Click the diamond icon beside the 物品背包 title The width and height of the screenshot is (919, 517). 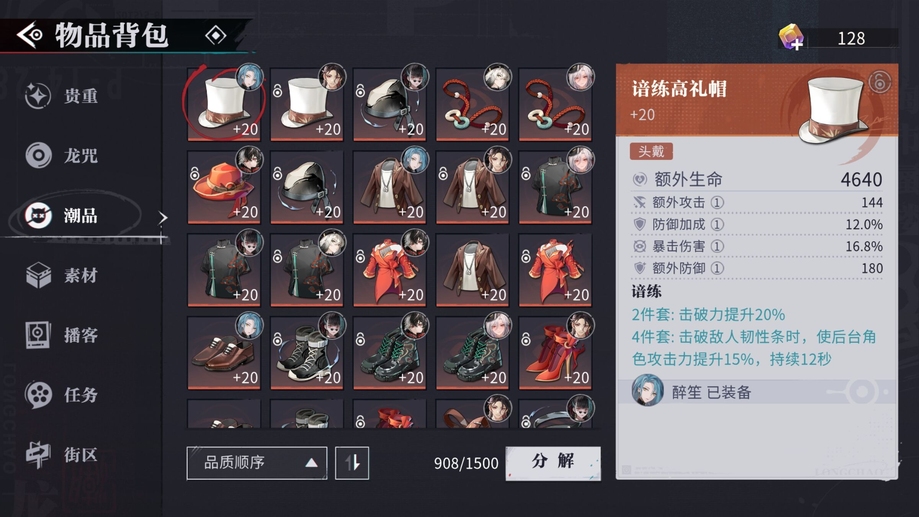216,36
